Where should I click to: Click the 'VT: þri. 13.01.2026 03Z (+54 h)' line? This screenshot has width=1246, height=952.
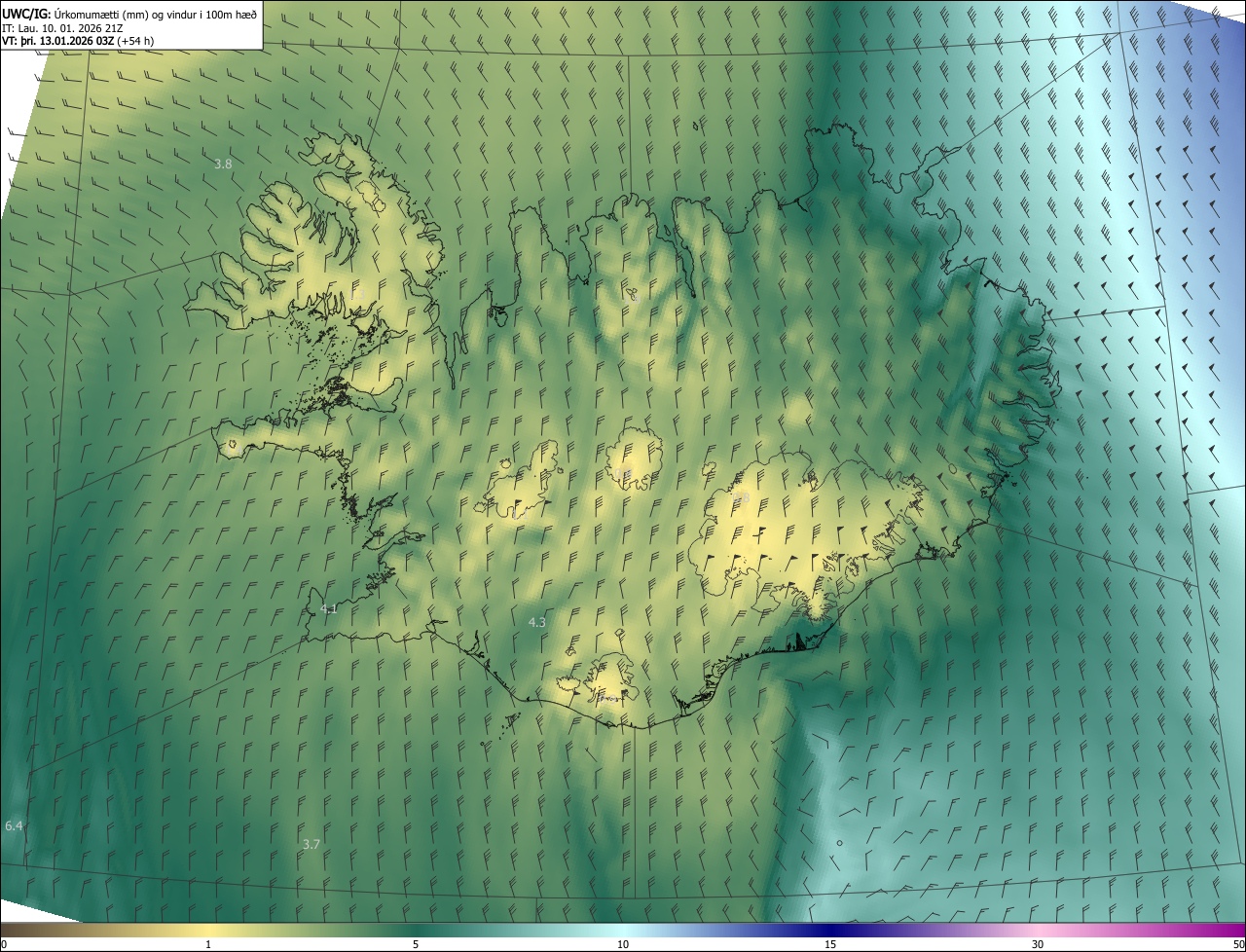click(78, 41)
